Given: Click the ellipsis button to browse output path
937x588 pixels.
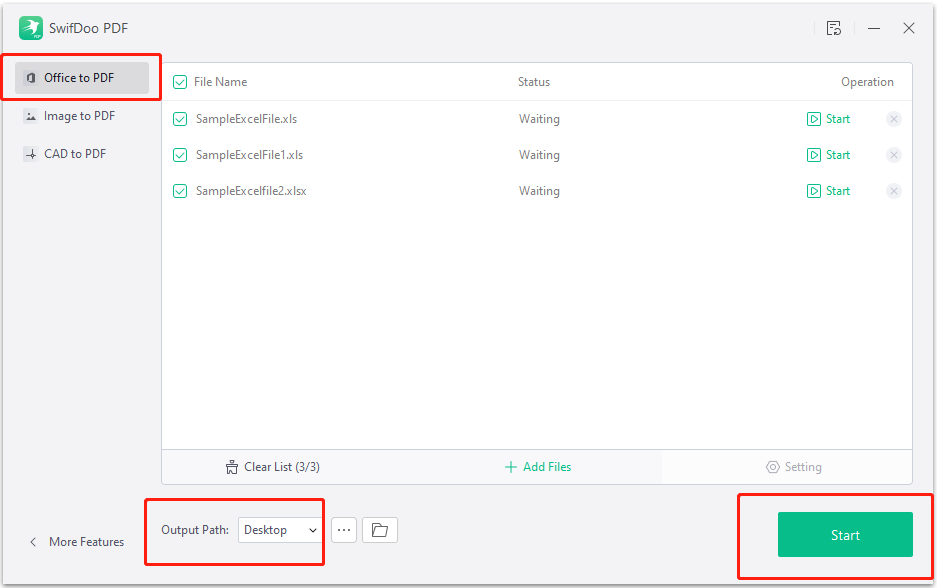Looking at the screenshot, I should 343,529.
